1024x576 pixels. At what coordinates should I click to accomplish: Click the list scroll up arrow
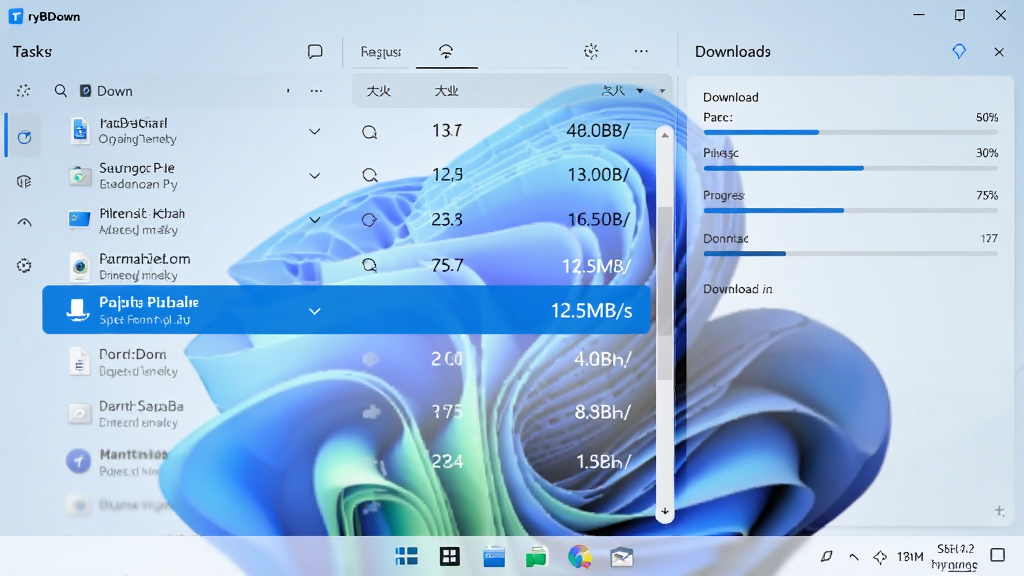pos(665,135)
